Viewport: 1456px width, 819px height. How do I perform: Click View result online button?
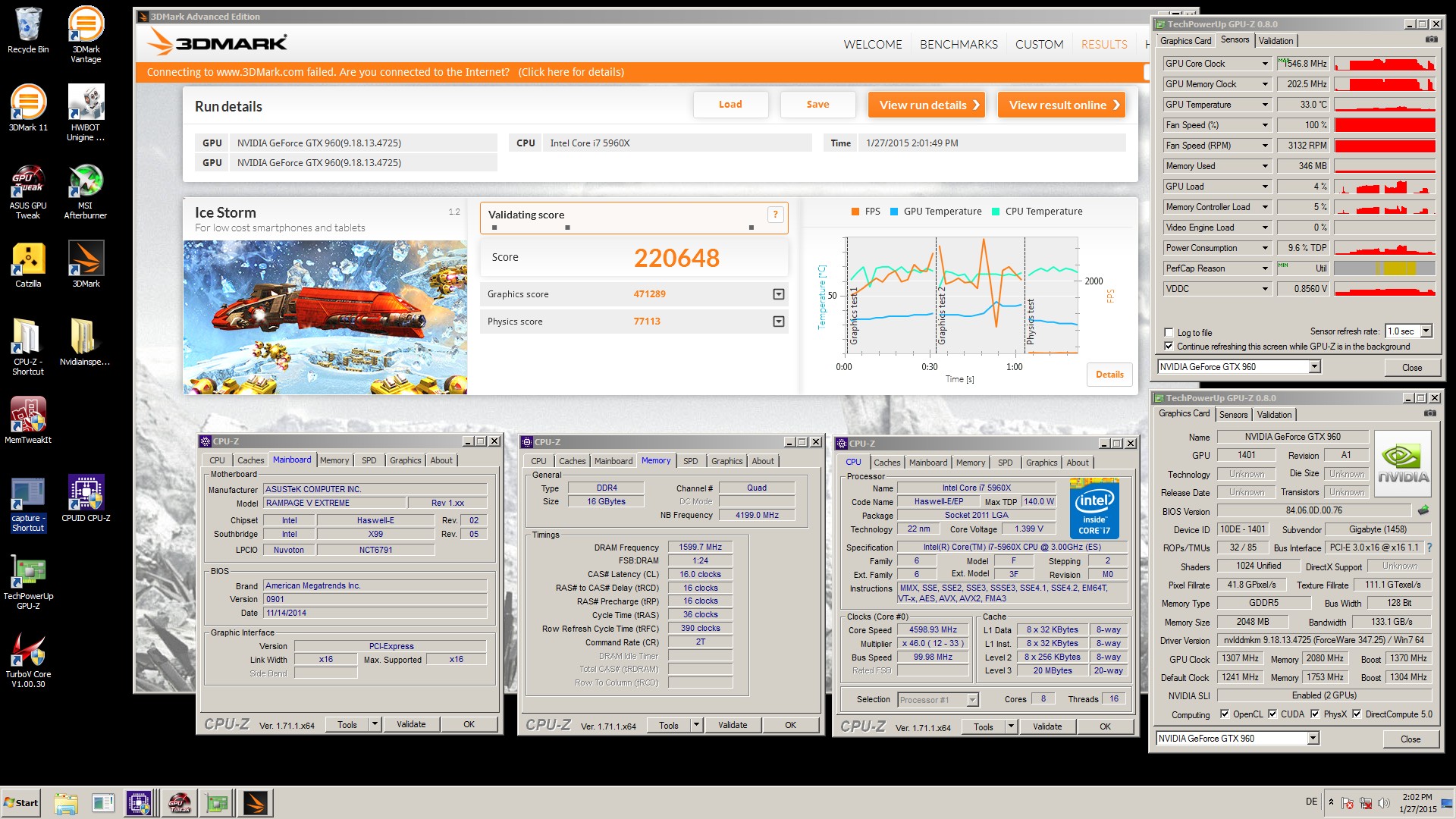[1061, 105]
